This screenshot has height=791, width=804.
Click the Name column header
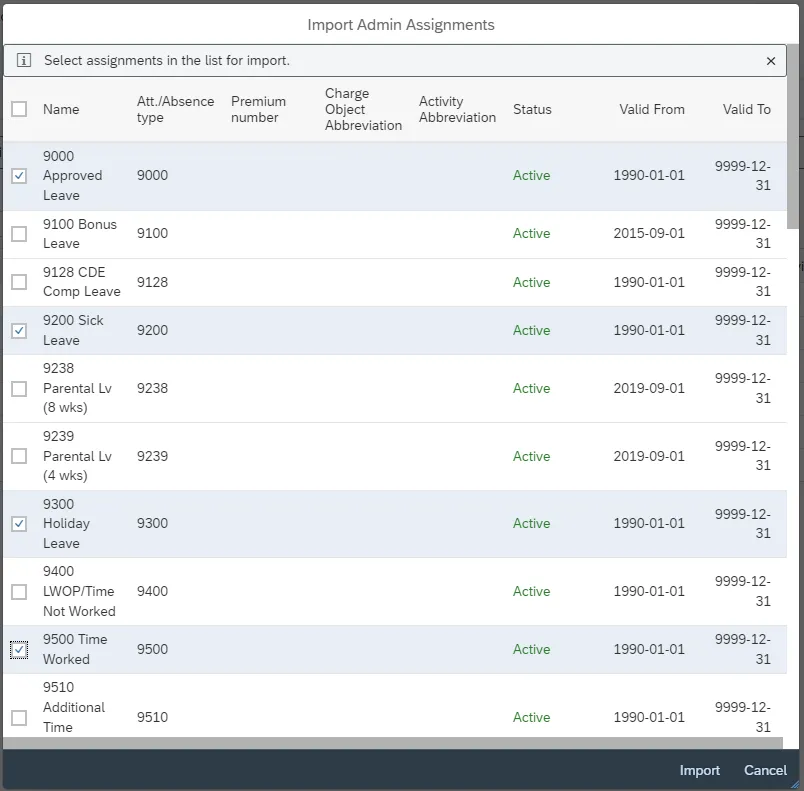(x=61, y=109)
